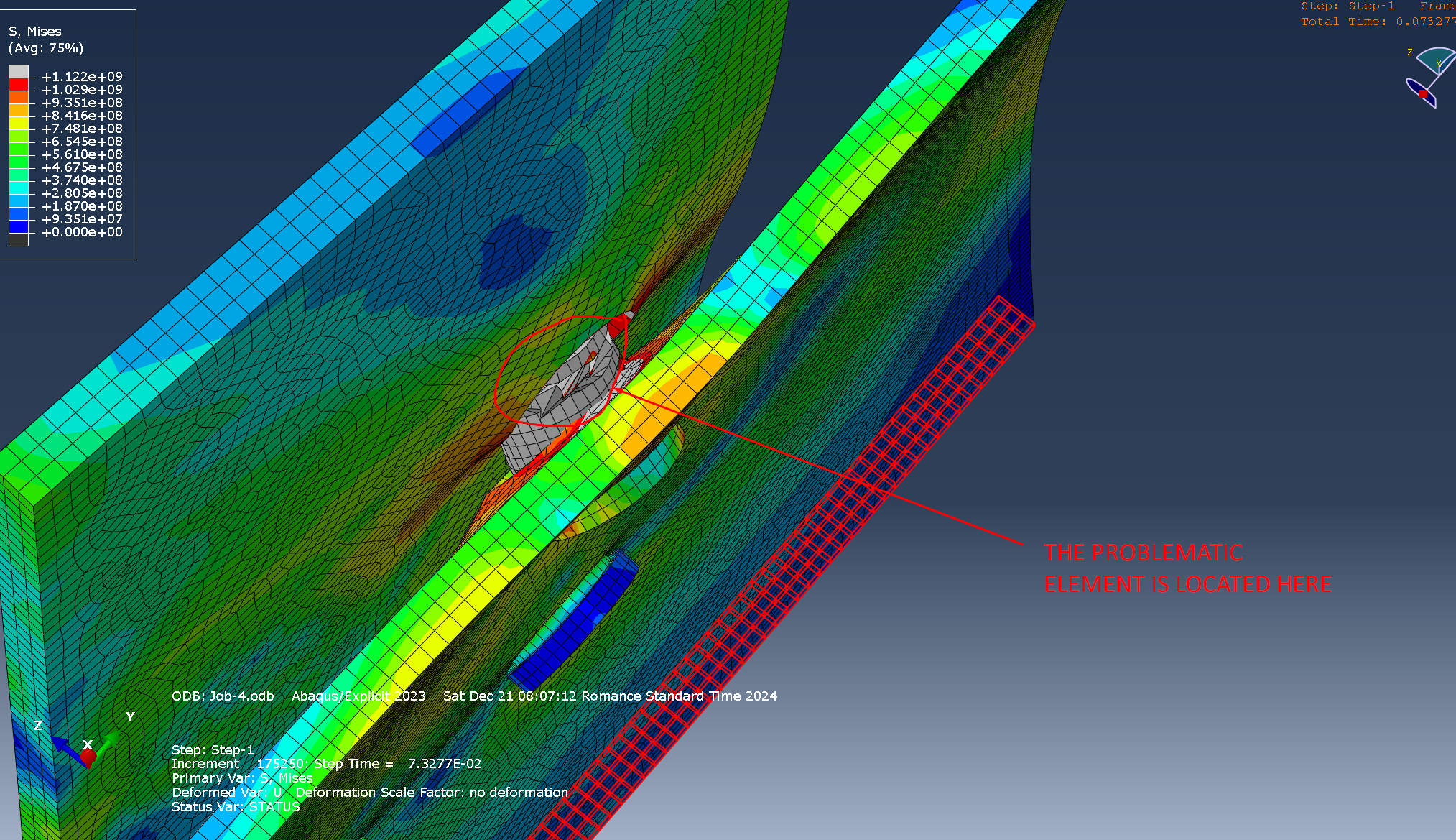
Task: Select the black below-minimum legend swatch
Action: (x=19, y=239)
